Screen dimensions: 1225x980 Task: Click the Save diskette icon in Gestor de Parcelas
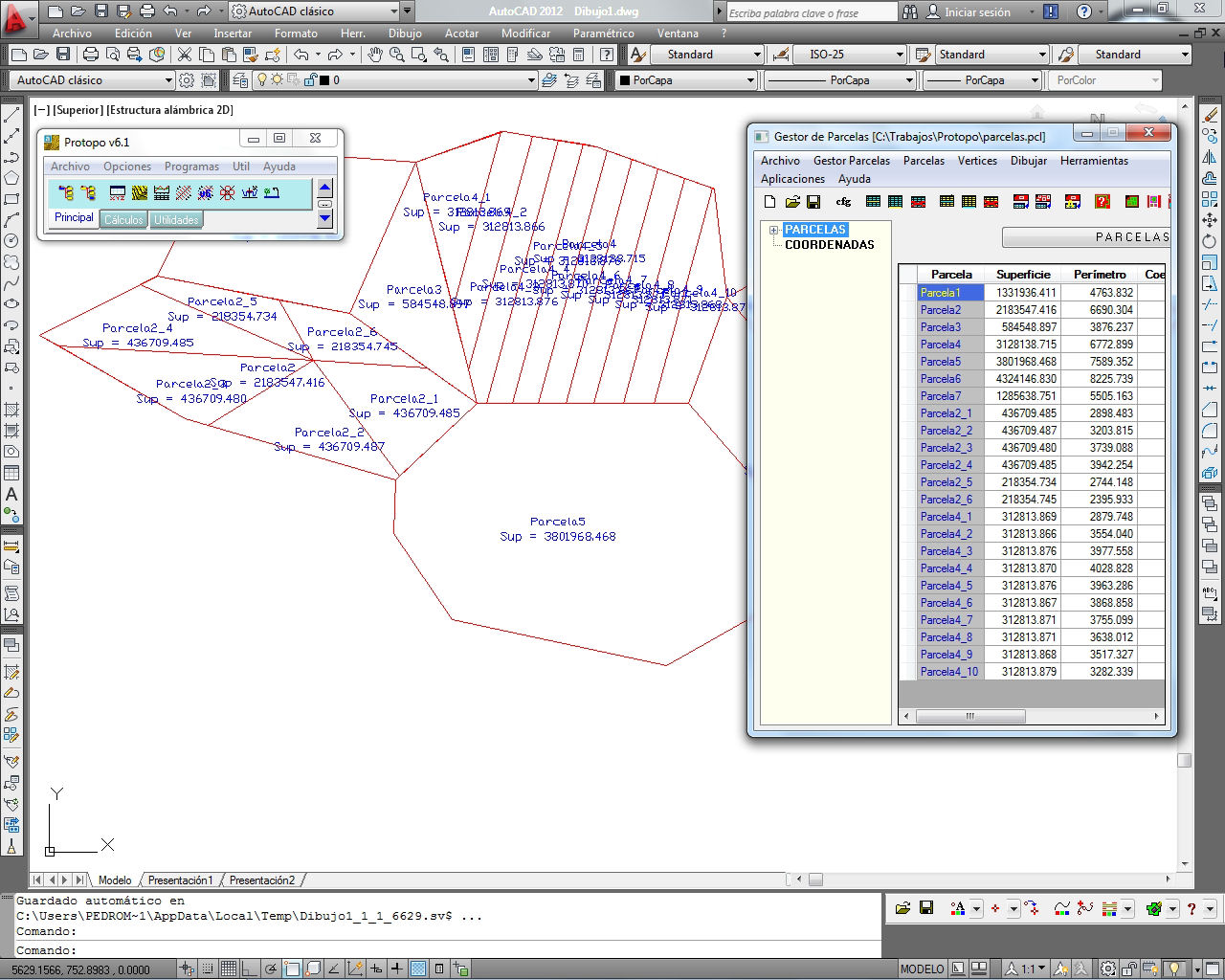(813, 202)
